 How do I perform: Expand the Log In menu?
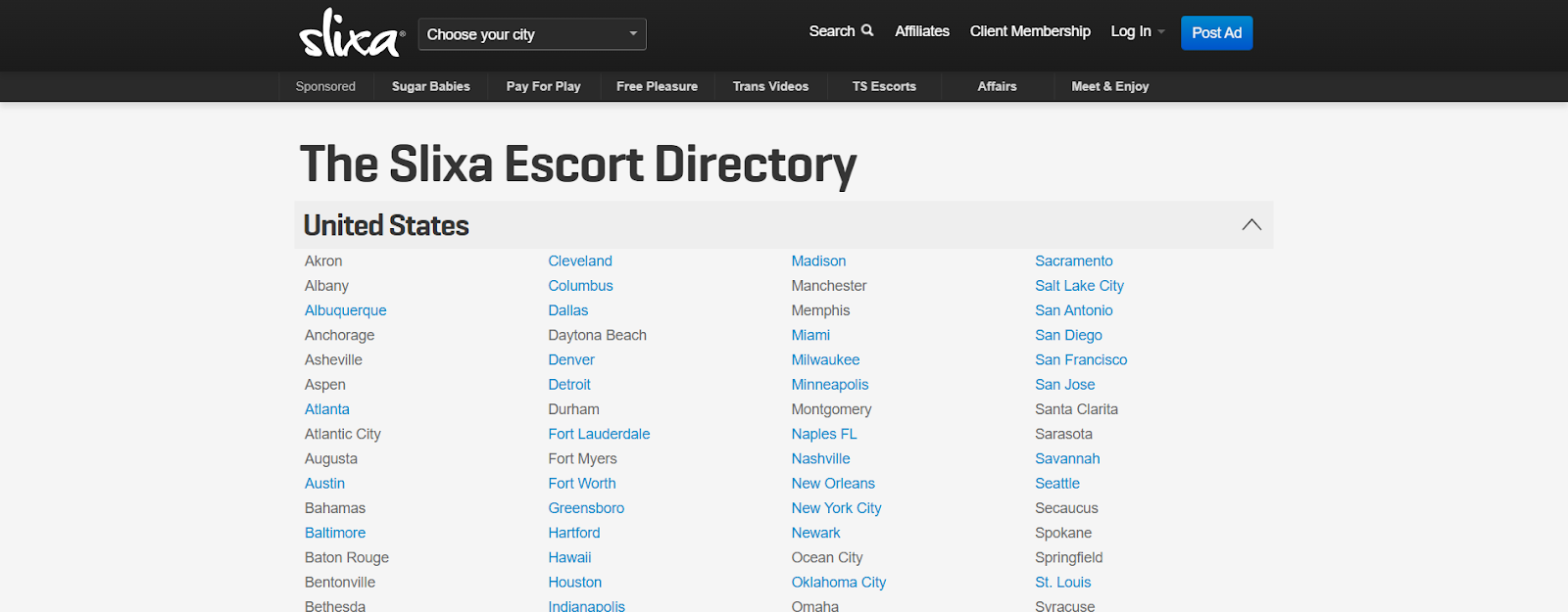tap(1137, 31)
